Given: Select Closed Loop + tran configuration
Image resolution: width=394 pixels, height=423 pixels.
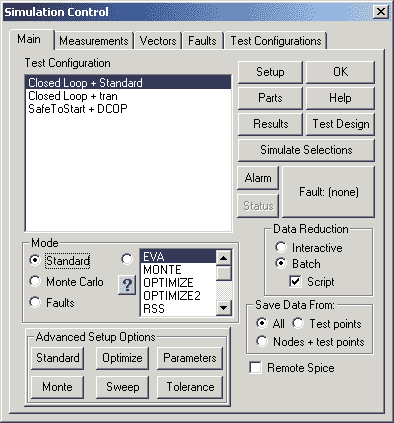Looking at the screenshot, I should [x=128, y=96].
